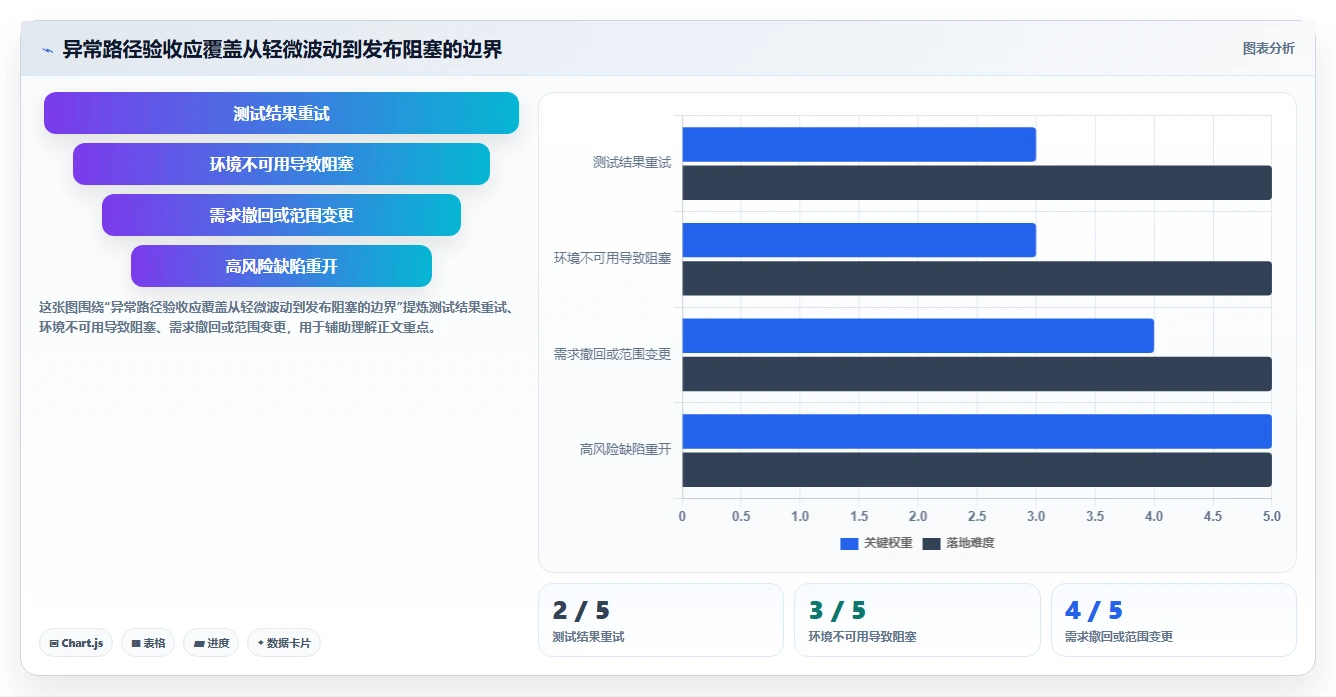Viewport: 1336px width, 697px height.
Task: Click the dark bar for 高风险缺陷重开
Action: click(977, 470)
